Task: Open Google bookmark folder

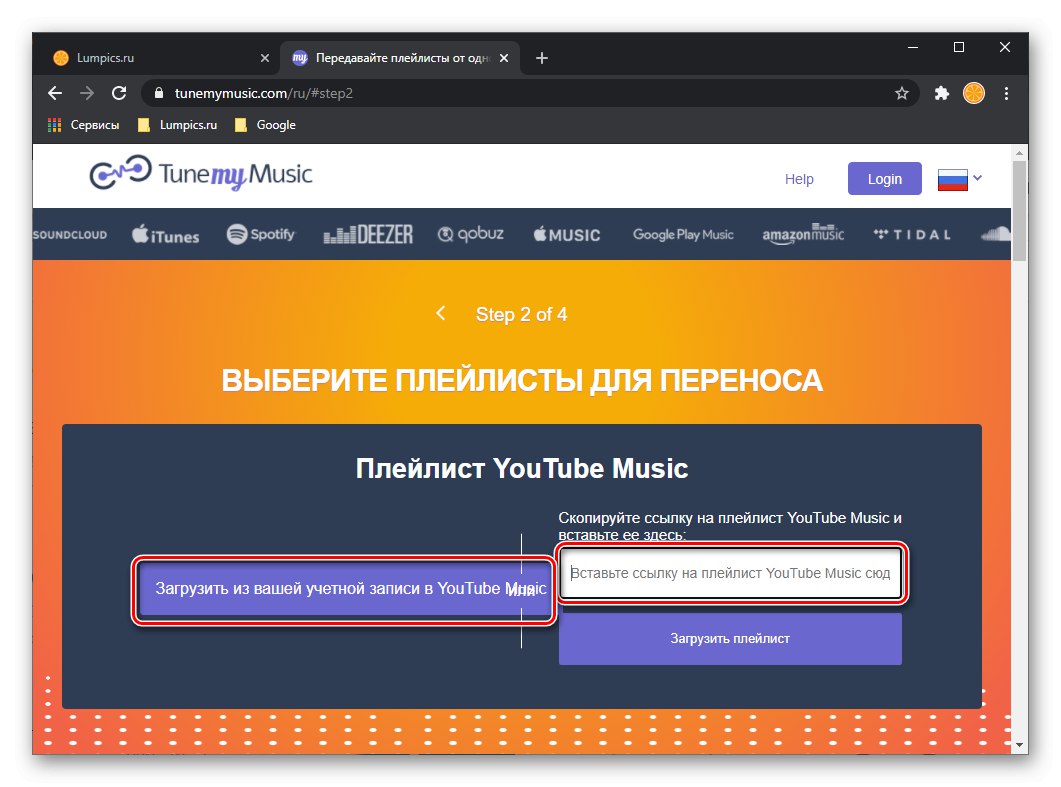Action: pyautogui.click(x=265, y=125)
